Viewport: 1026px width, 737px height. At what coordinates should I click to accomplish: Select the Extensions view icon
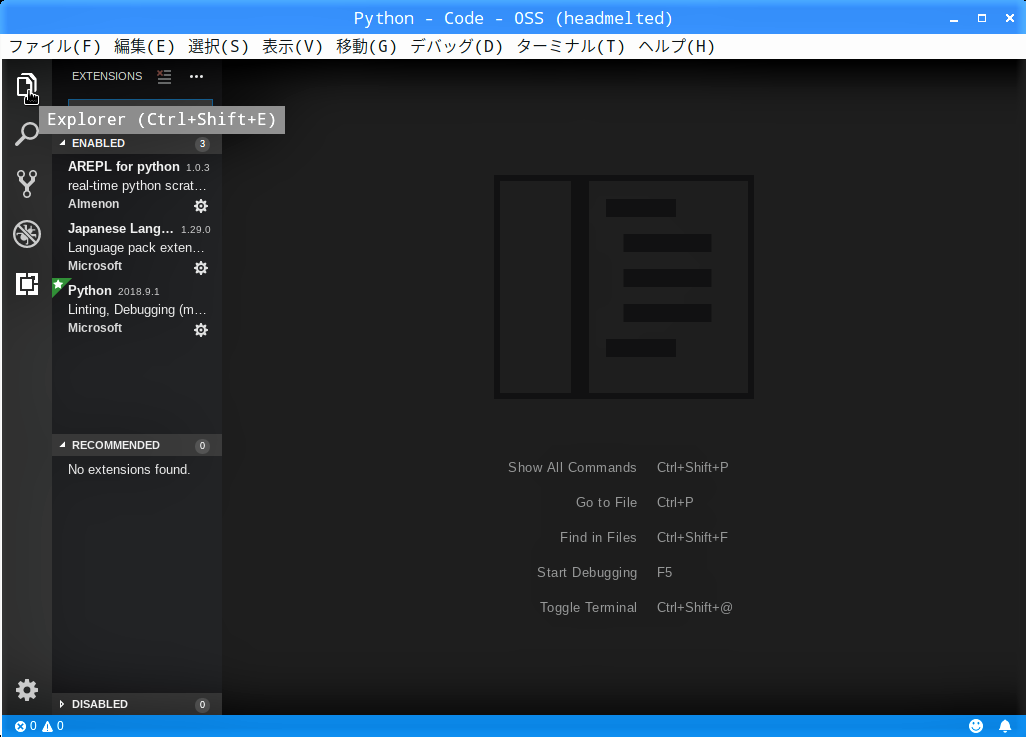pos(27,284)
